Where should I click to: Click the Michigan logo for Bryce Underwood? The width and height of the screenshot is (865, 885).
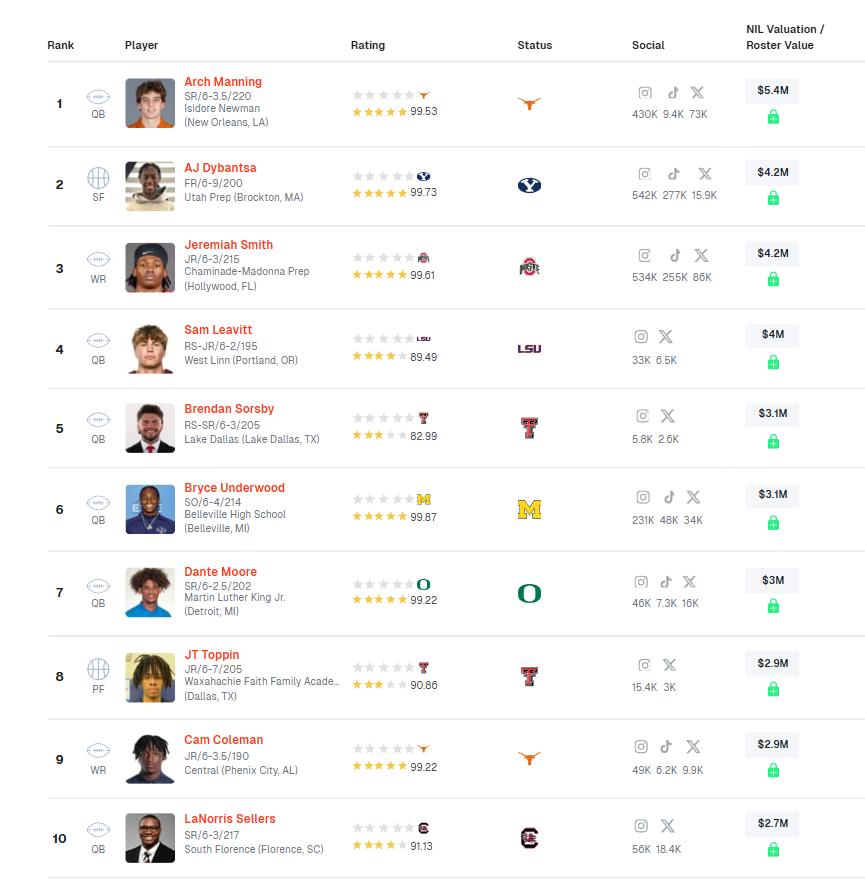coord(529,510)
